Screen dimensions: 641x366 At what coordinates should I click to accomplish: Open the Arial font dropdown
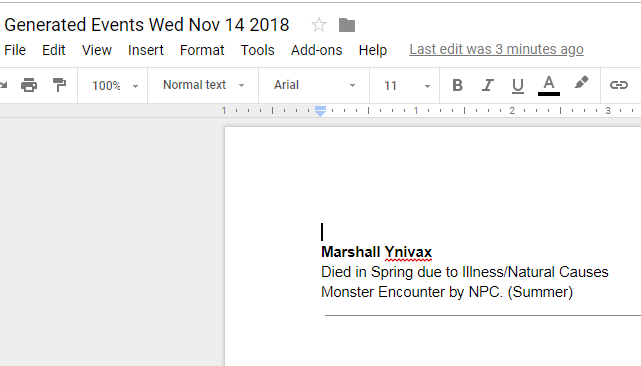click(314, 85)
